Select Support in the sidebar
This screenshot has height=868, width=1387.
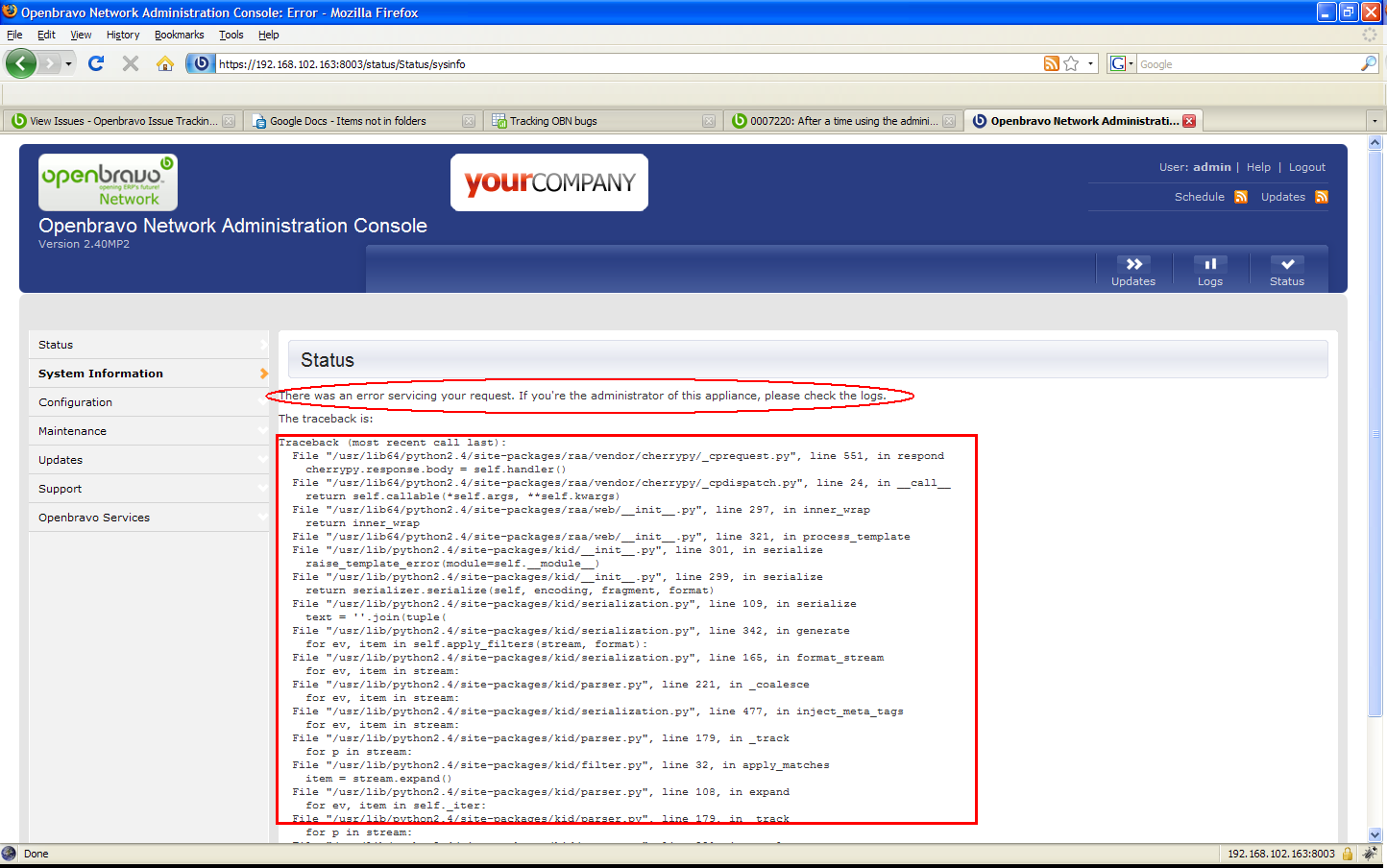tap(149, 489)
